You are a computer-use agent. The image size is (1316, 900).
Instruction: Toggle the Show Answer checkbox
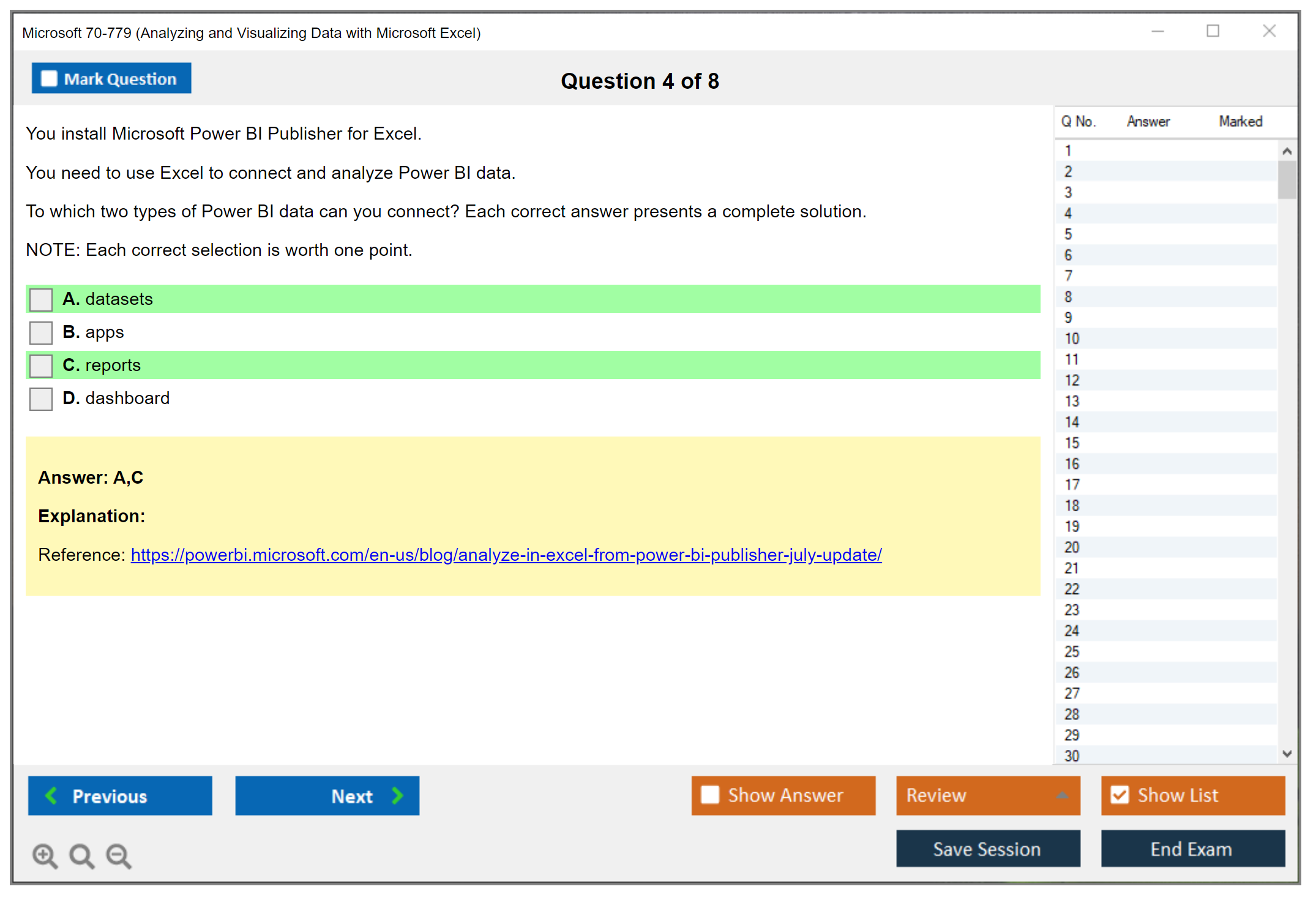(x=710, y=795)
